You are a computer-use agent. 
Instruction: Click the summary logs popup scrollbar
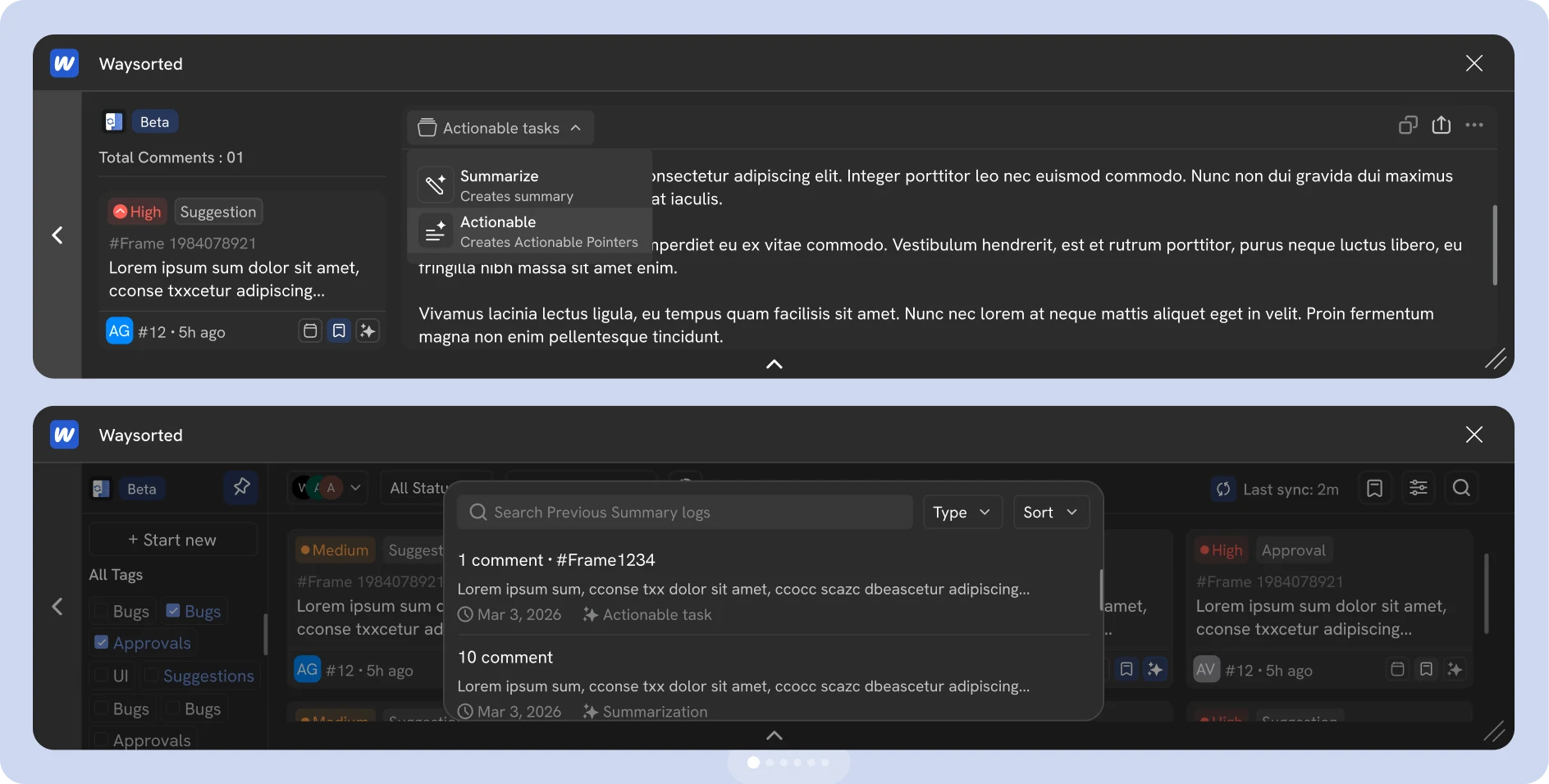1100,590
